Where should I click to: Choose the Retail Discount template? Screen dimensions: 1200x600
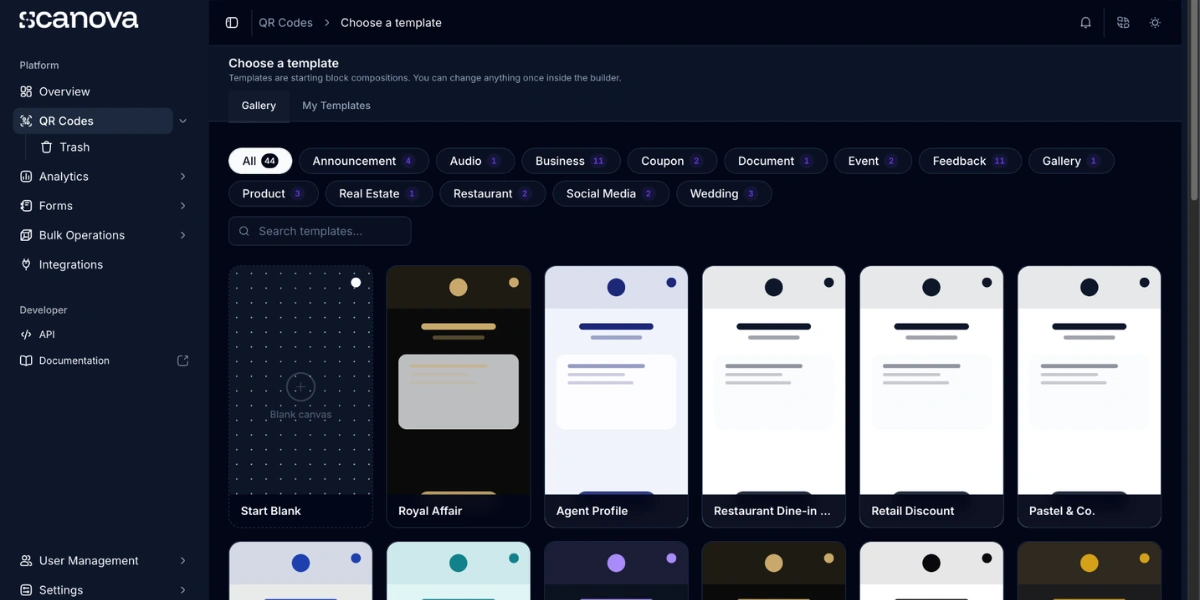pyautogui.click(x=931, y=397)
